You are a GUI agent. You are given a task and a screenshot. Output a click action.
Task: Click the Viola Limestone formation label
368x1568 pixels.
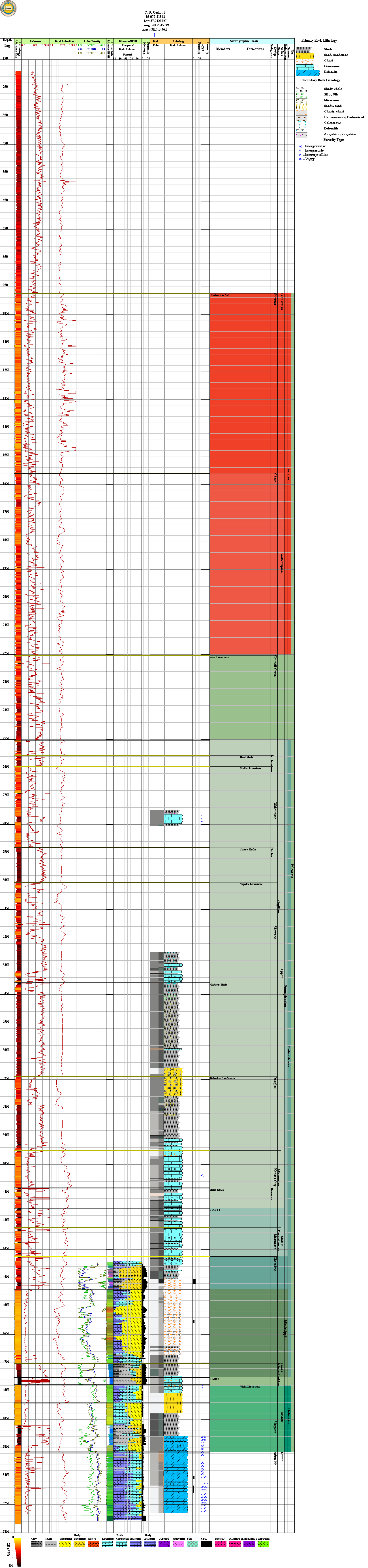tap(250, 1387)
